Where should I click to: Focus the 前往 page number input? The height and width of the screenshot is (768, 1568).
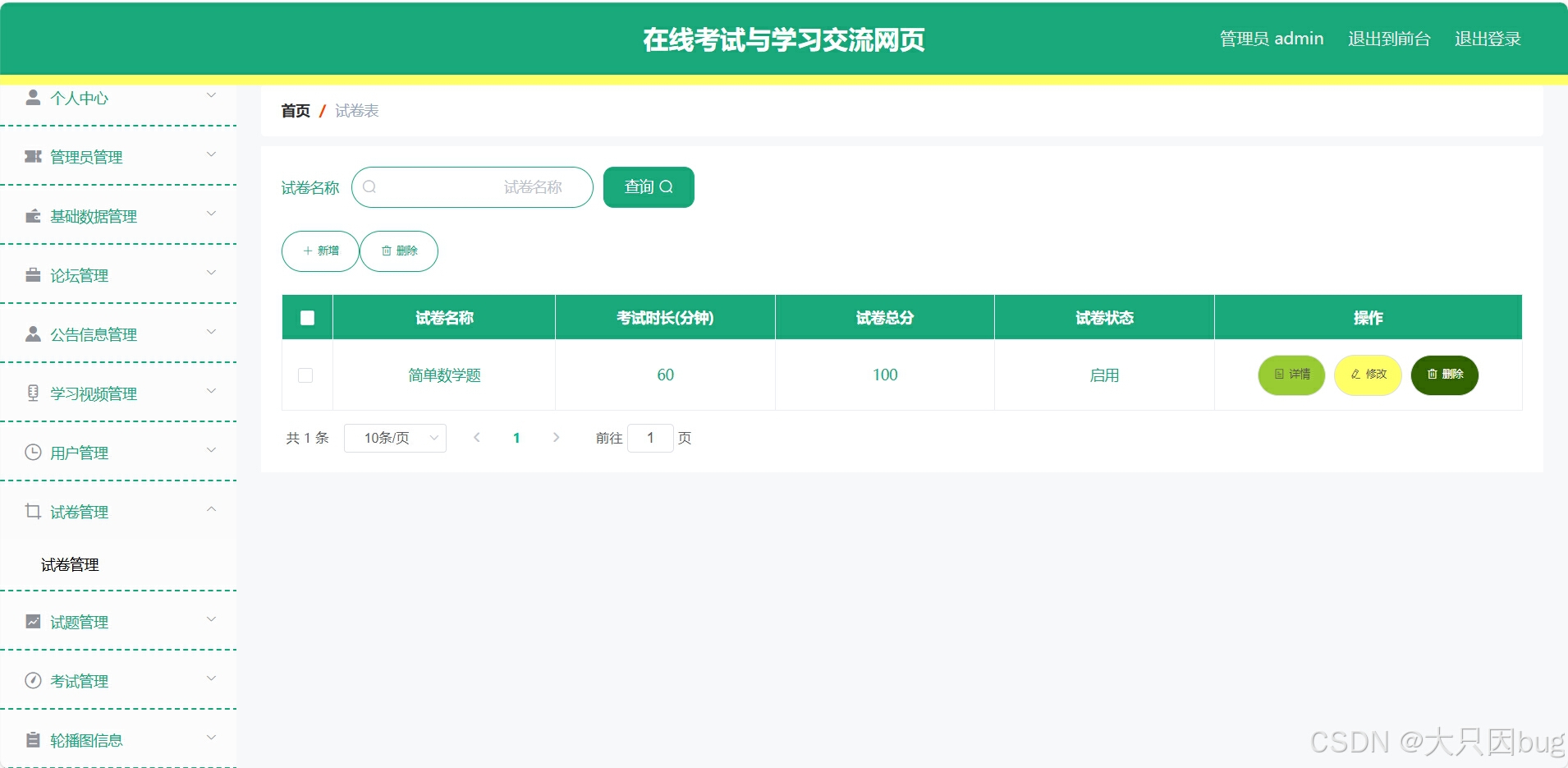[x=650, y=438]
